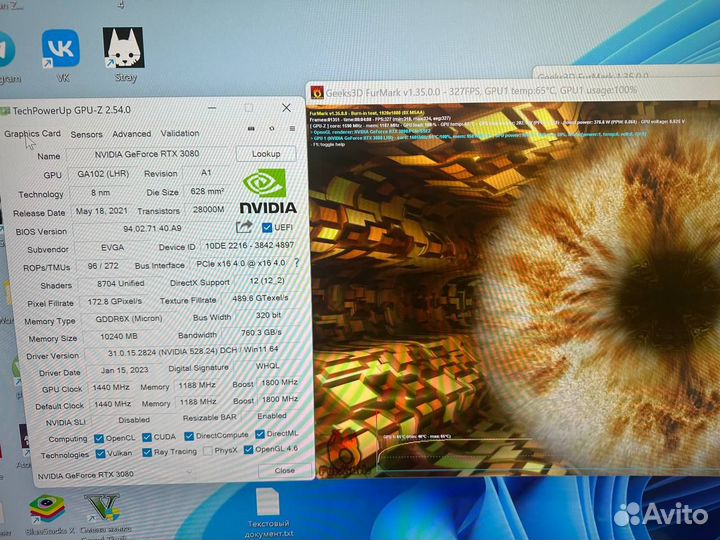Click the Release Date value May 18, 2021

click(x=101, y=211)
